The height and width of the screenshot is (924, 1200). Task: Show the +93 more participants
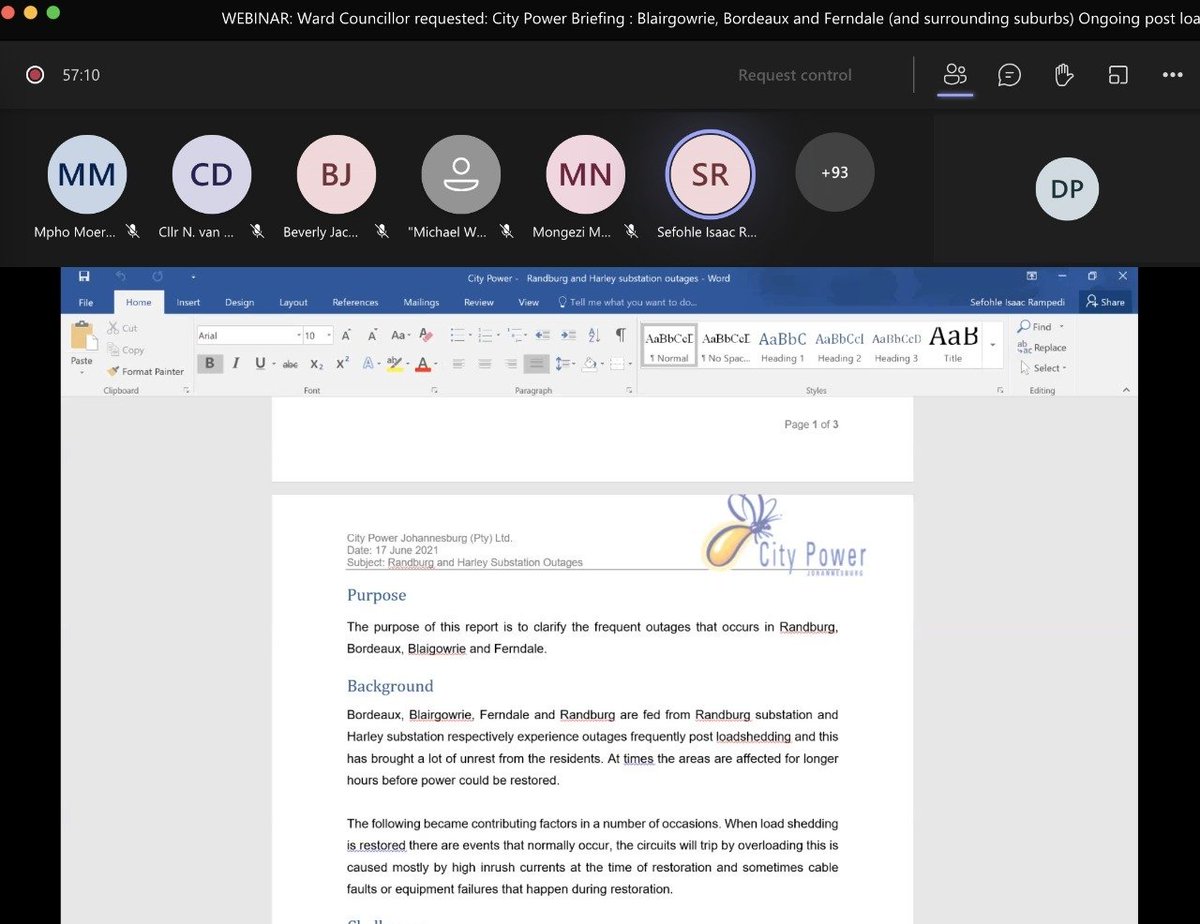point(834,173)
